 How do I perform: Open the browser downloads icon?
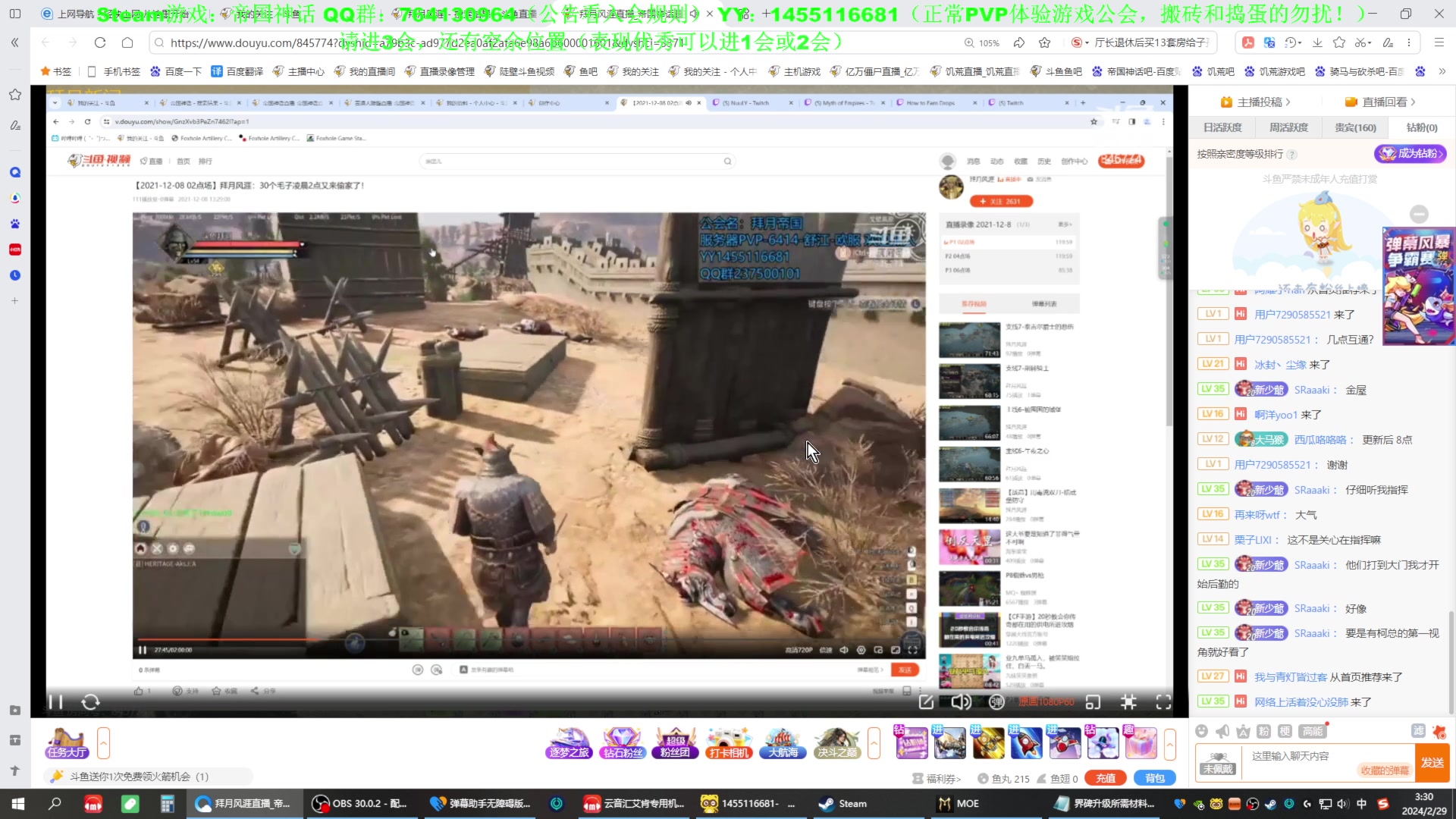click(1317, 42)
